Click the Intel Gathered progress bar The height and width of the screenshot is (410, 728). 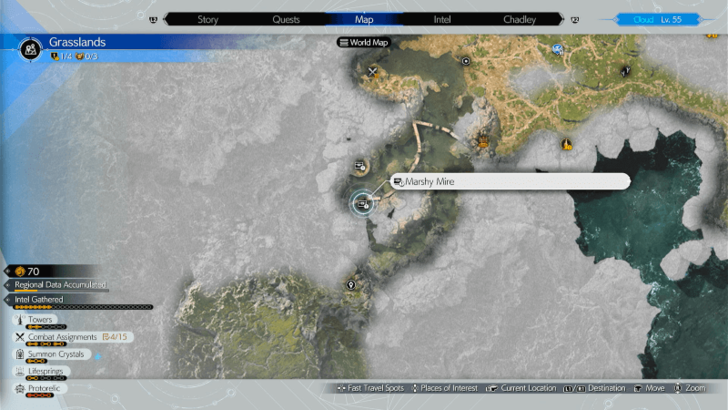(80, 307)
